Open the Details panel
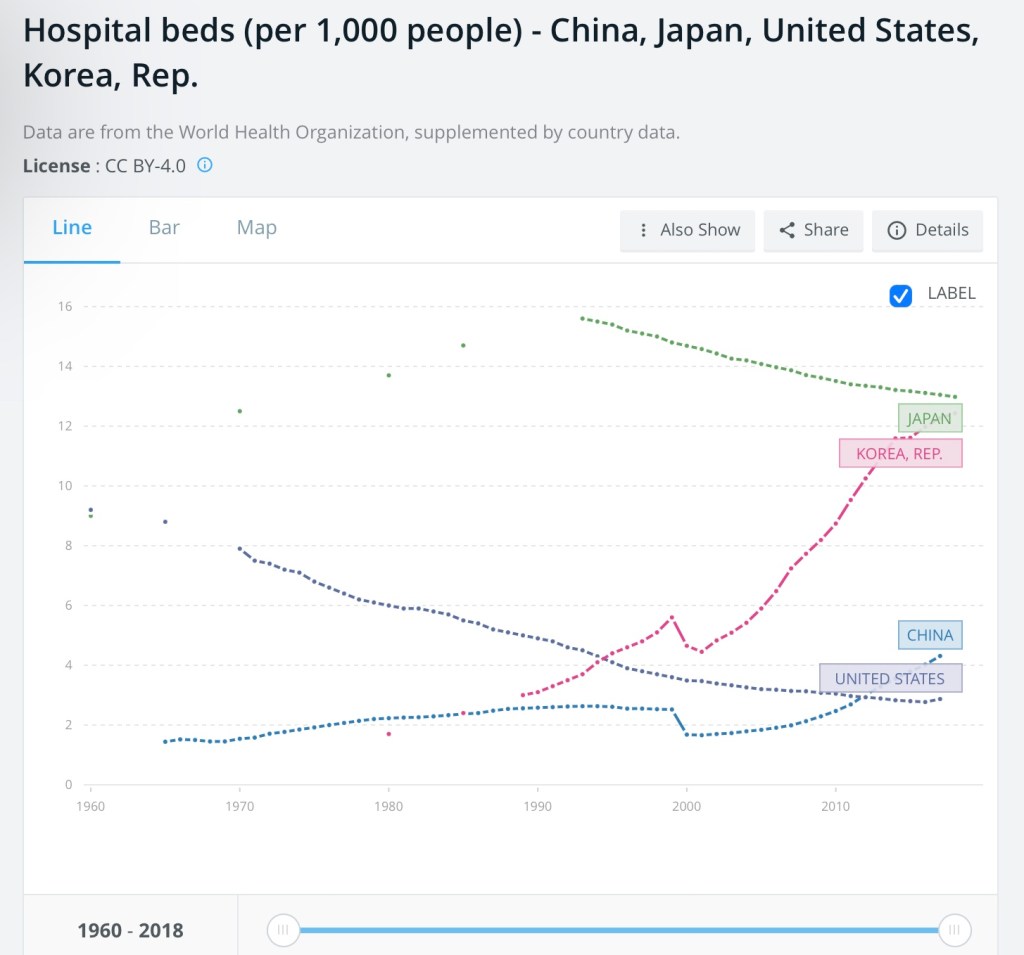 pos(941,230)
